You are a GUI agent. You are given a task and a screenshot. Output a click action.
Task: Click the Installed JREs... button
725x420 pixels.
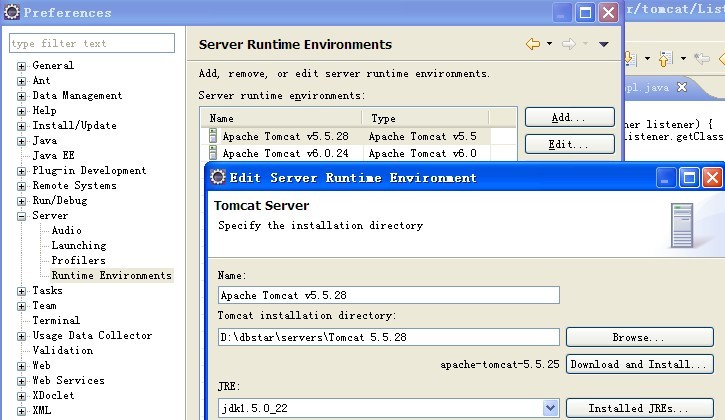click(x=639, y=408)
